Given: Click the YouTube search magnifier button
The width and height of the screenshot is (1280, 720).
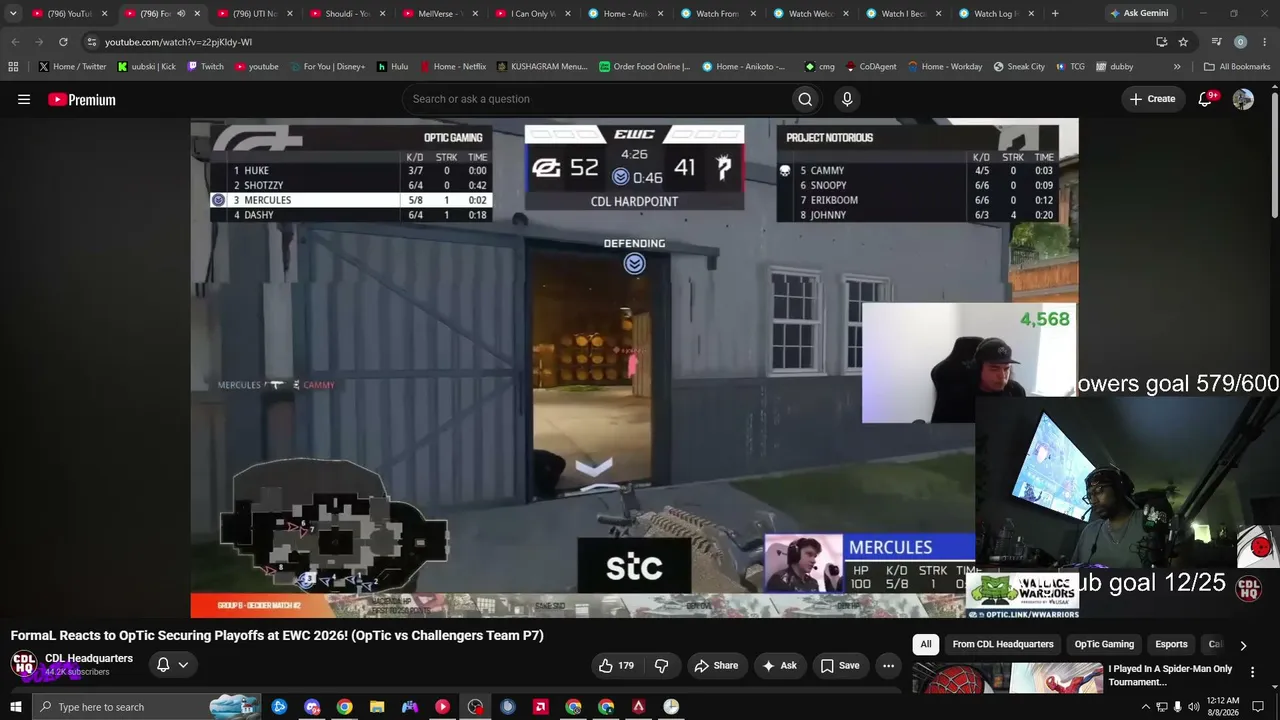Looking at the screenshot, I should point(805,99).
